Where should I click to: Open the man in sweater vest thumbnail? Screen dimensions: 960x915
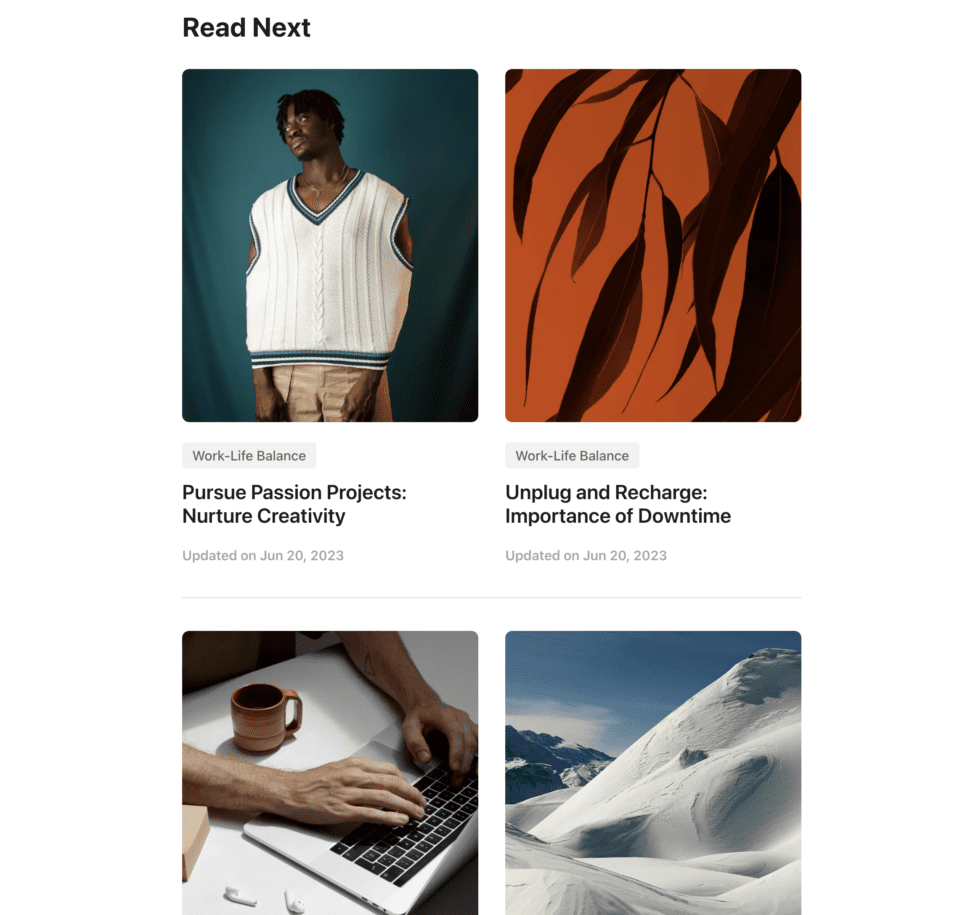point(330,245)
